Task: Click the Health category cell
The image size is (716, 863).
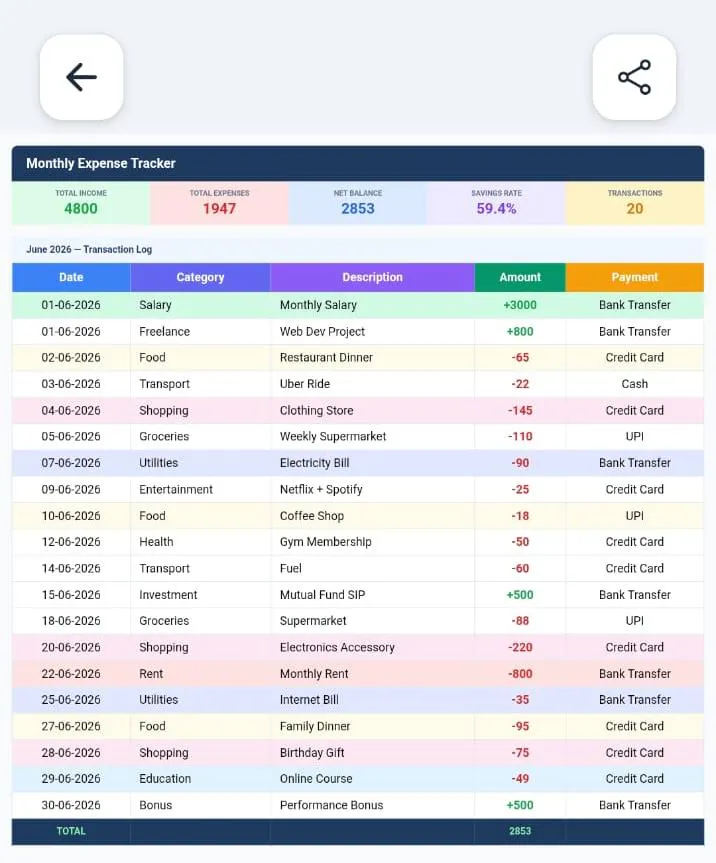Action: click(200, 542)
